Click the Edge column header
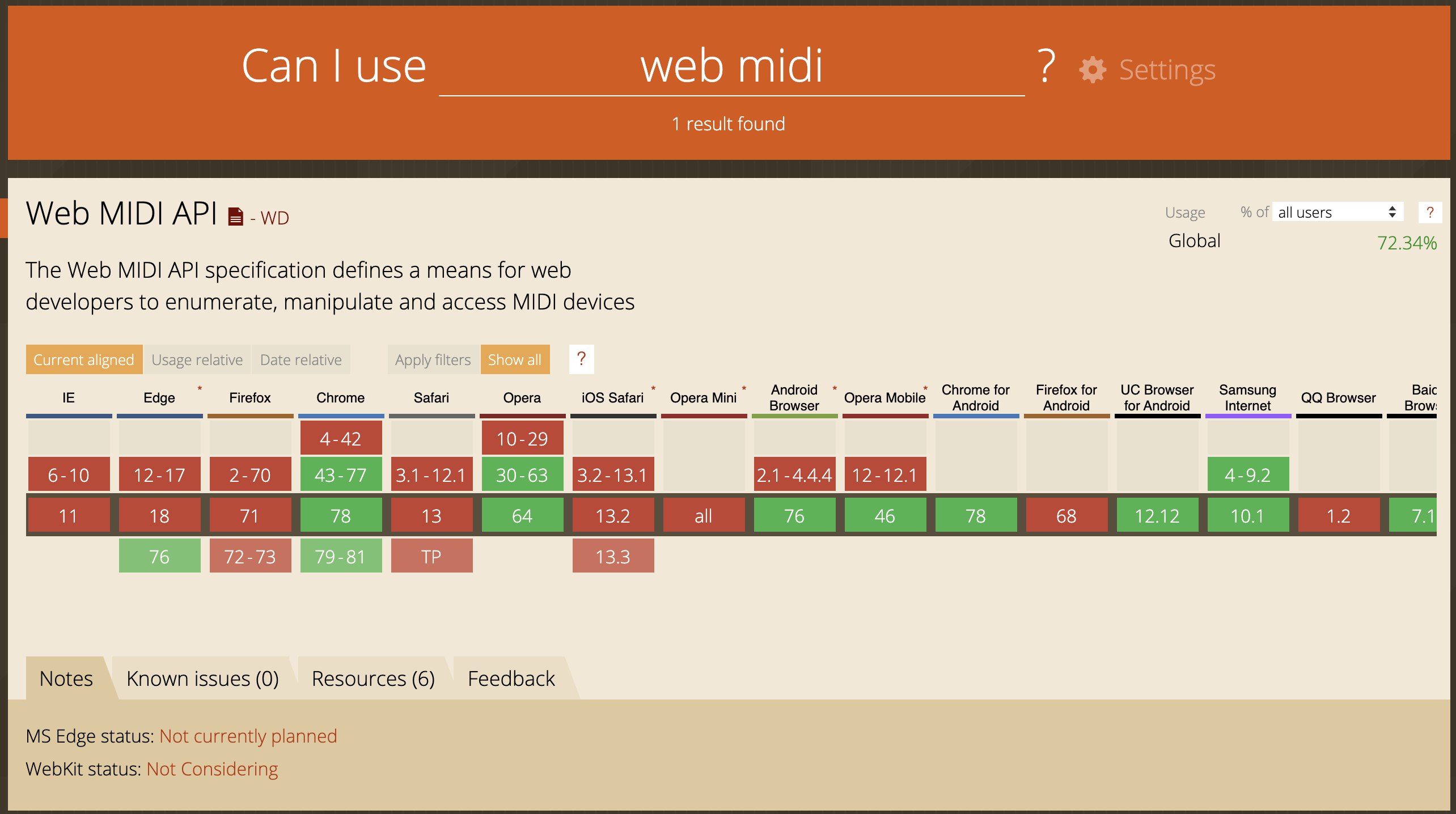1456x814 pixels. [x=159, y=398]
